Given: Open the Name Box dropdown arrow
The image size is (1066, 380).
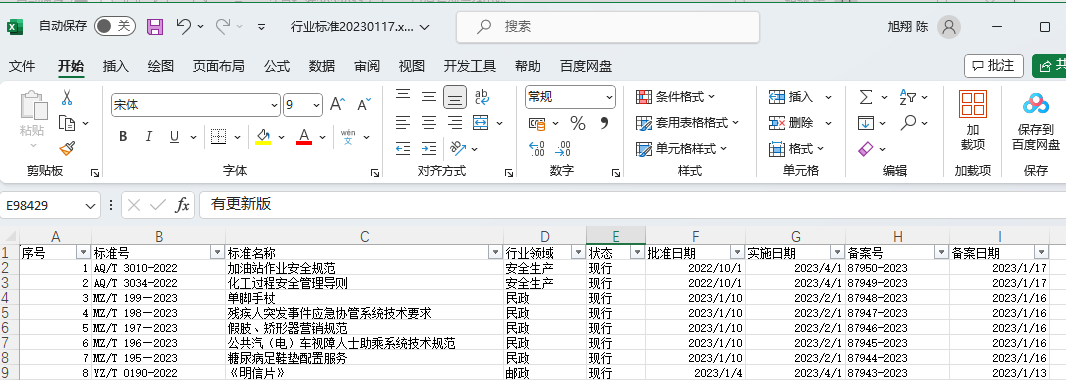Looking at the screenshot, I should 91,205.
